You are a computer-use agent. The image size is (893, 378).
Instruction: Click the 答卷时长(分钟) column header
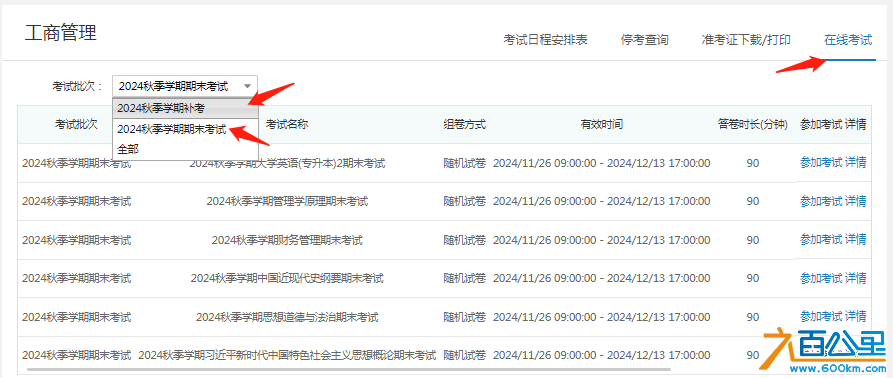752,124
